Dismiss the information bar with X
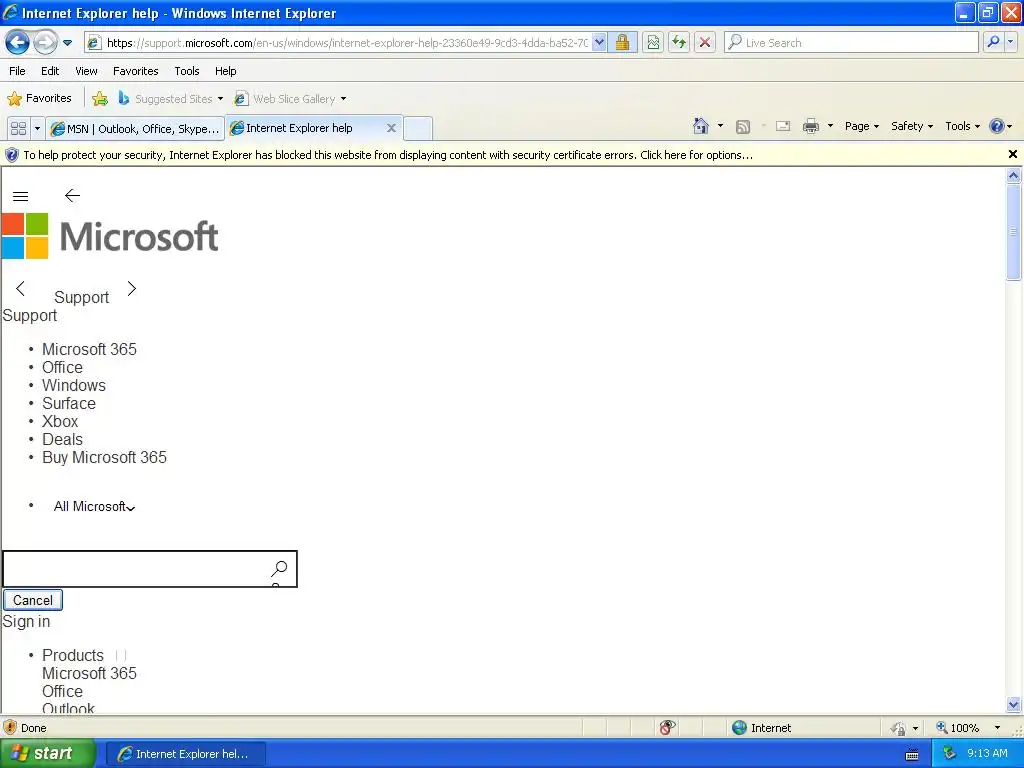This screenshot has height=768, width=1024. [x=1012, y=154]
